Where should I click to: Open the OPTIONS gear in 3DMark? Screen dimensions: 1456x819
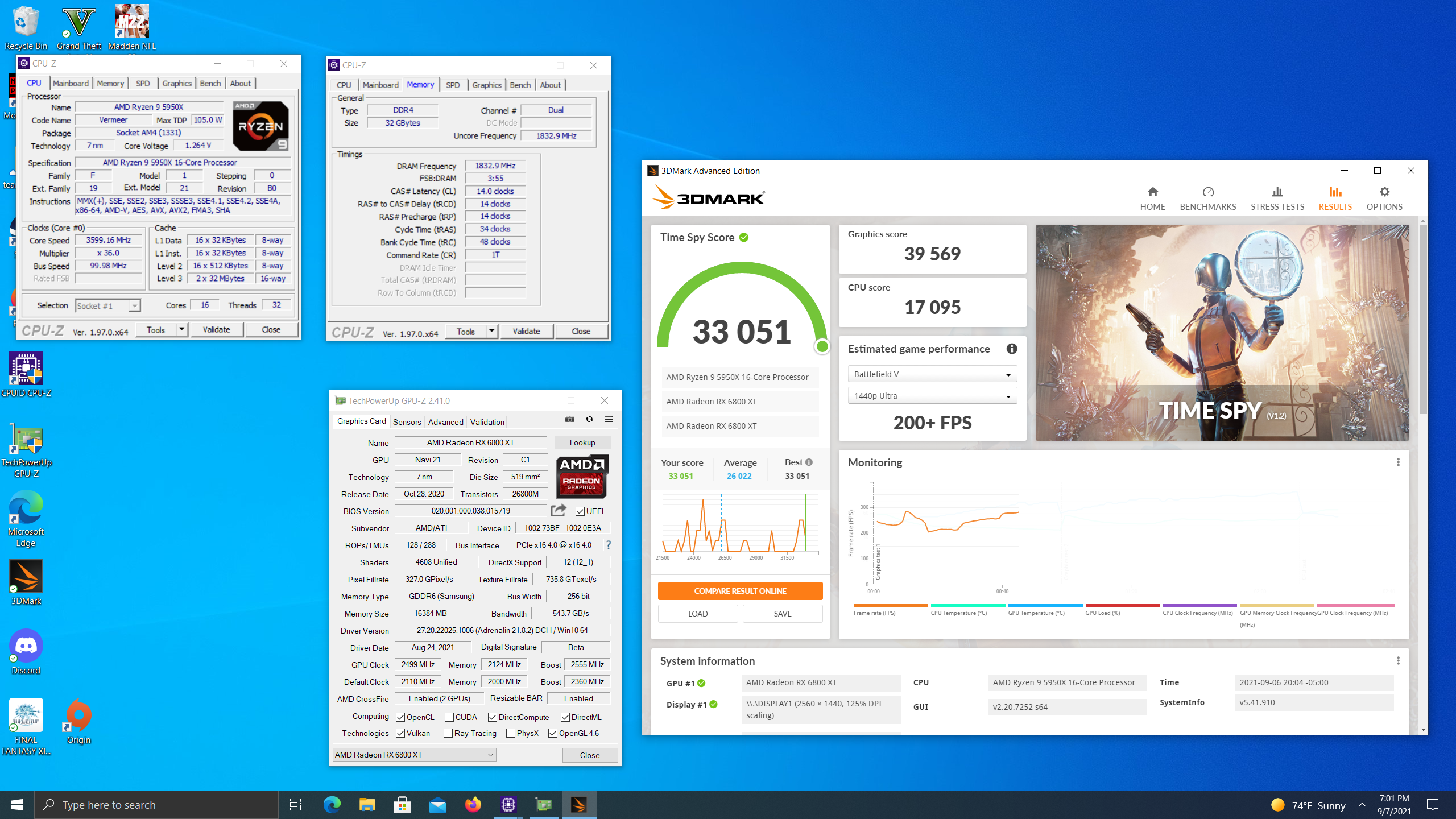click(x=1384, y=192)
